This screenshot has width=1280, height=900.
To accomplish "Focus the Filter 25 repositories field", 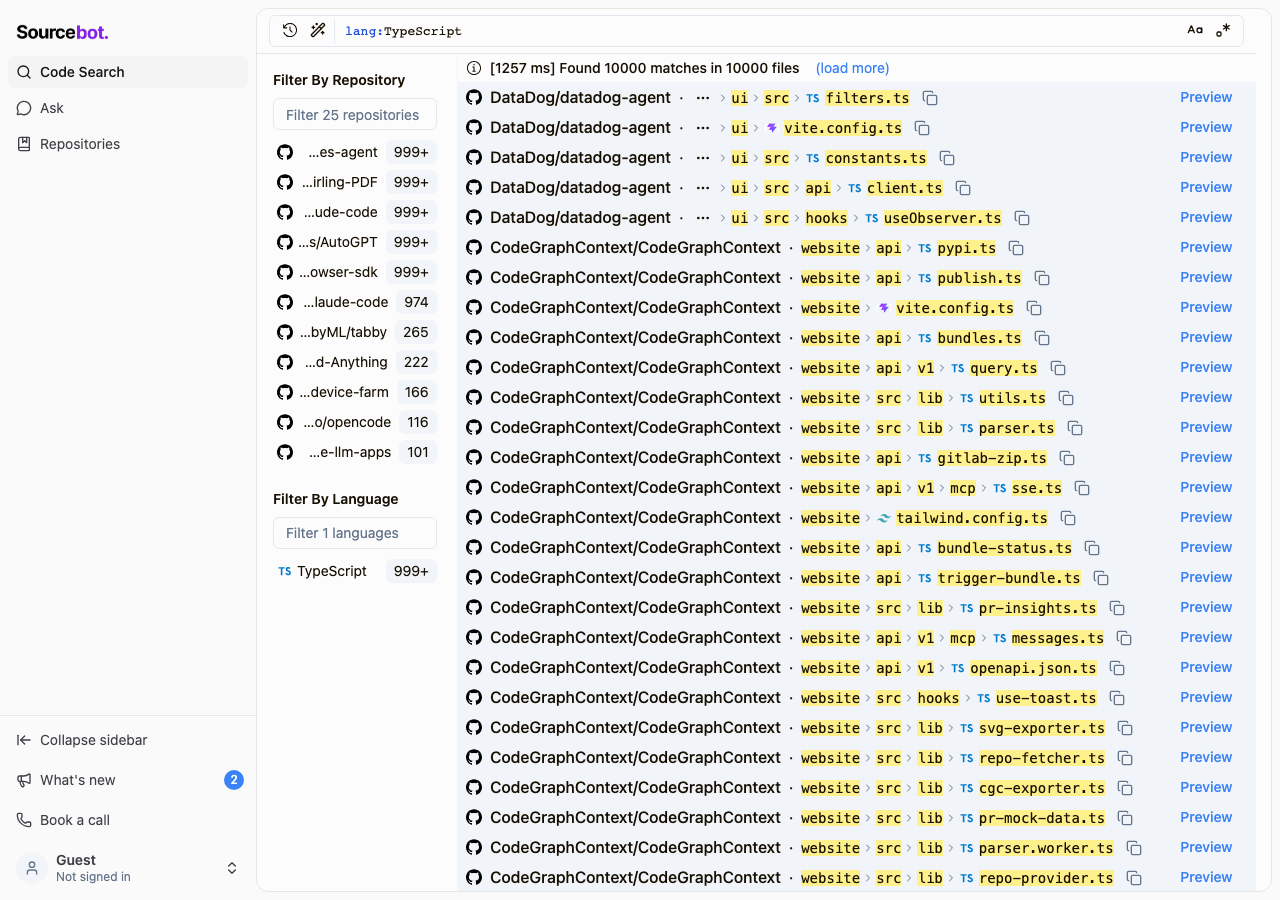I will 355,115.
